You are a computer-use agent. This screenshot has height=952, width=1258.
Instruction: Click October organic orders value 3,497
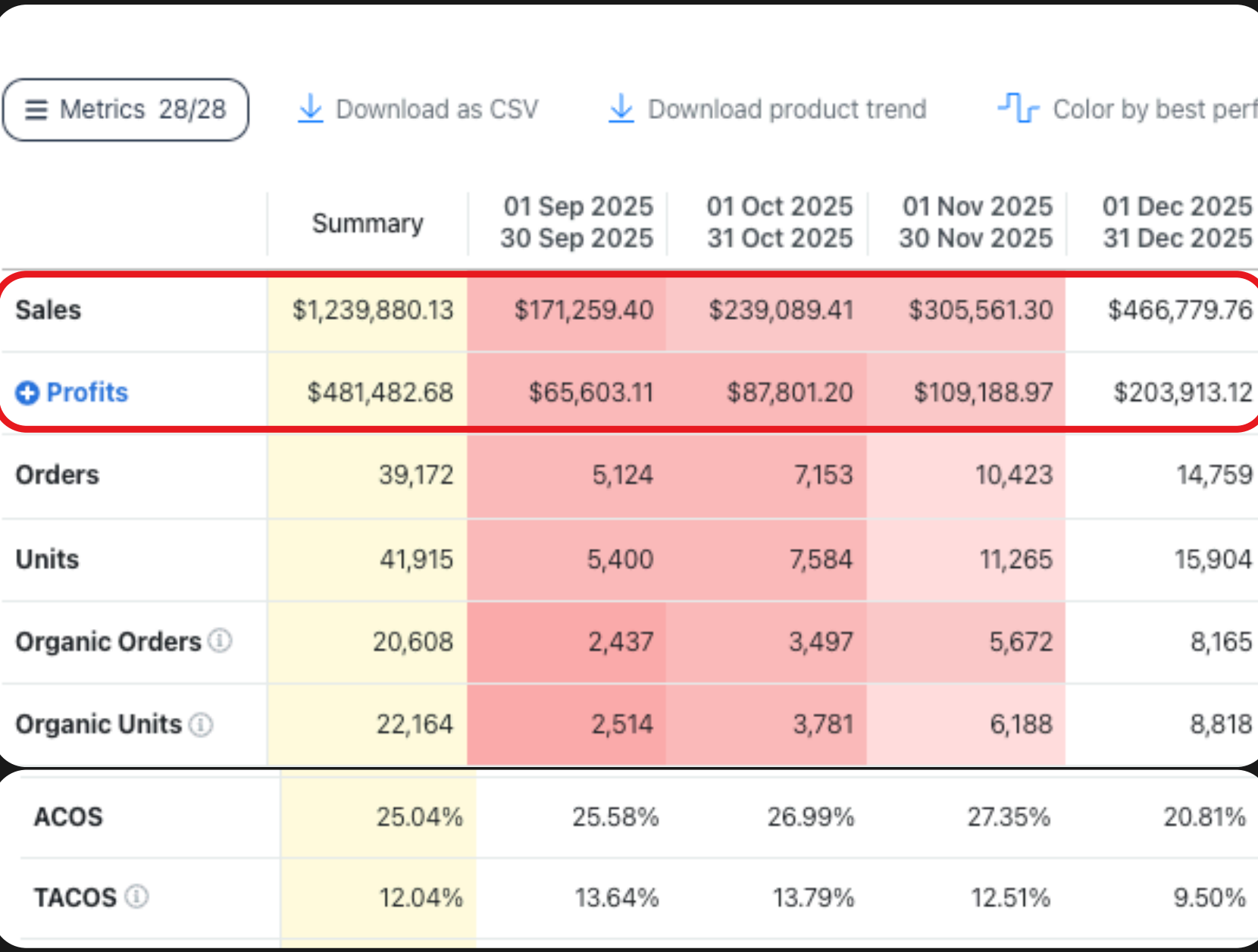(x=821, y=642)
